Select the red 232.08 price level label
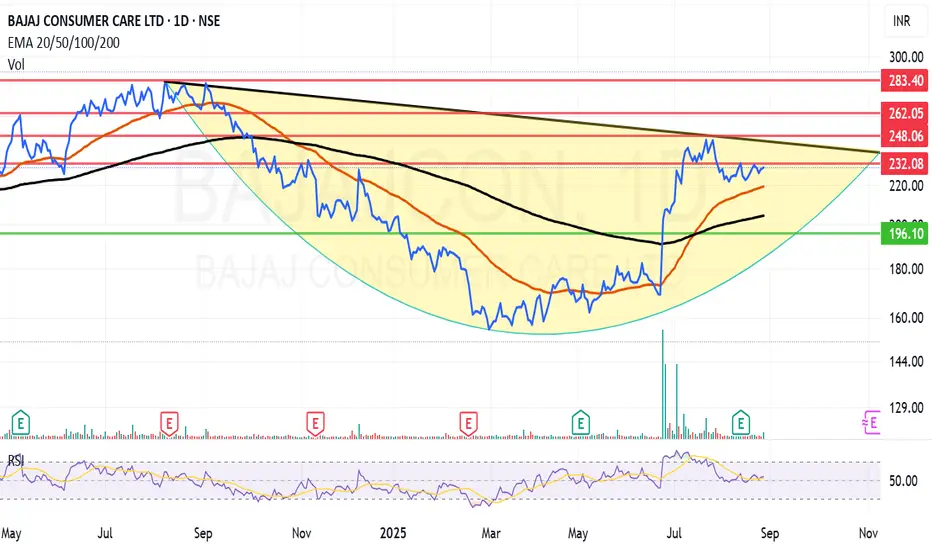932x550 pixels. pyautogui.click(x=905, y=164)
